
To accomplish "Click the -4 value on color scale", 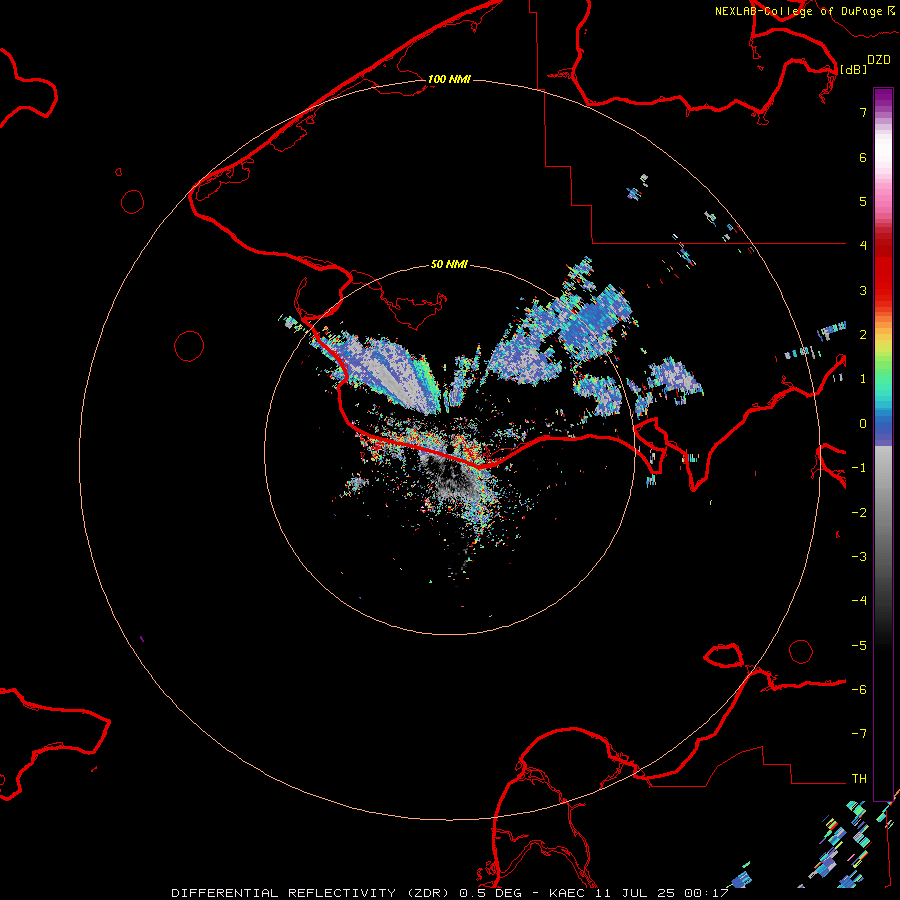I will [x=859, y=601].
